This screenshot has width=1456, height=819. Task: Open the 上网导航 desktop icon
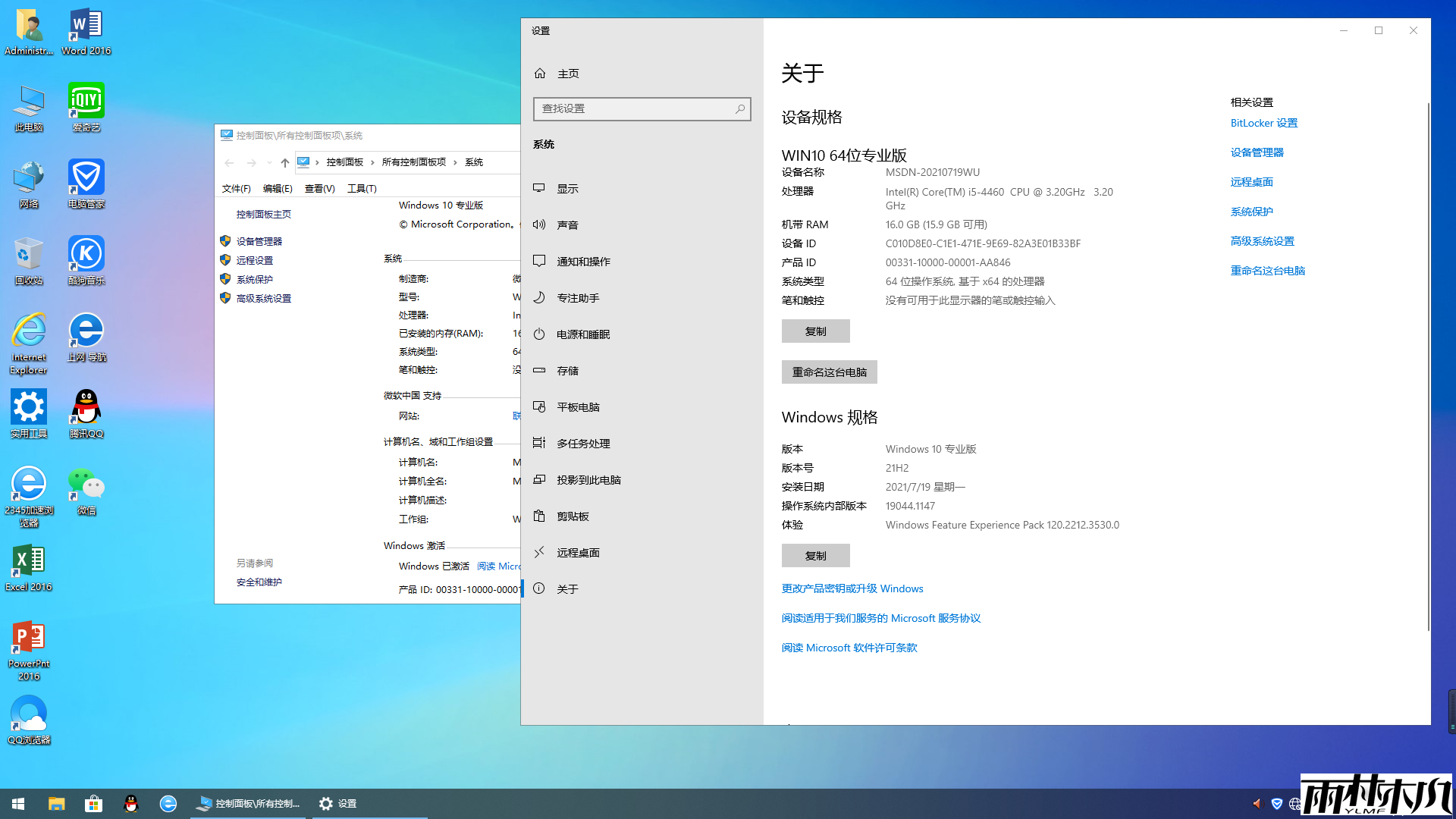click(86, 337)
